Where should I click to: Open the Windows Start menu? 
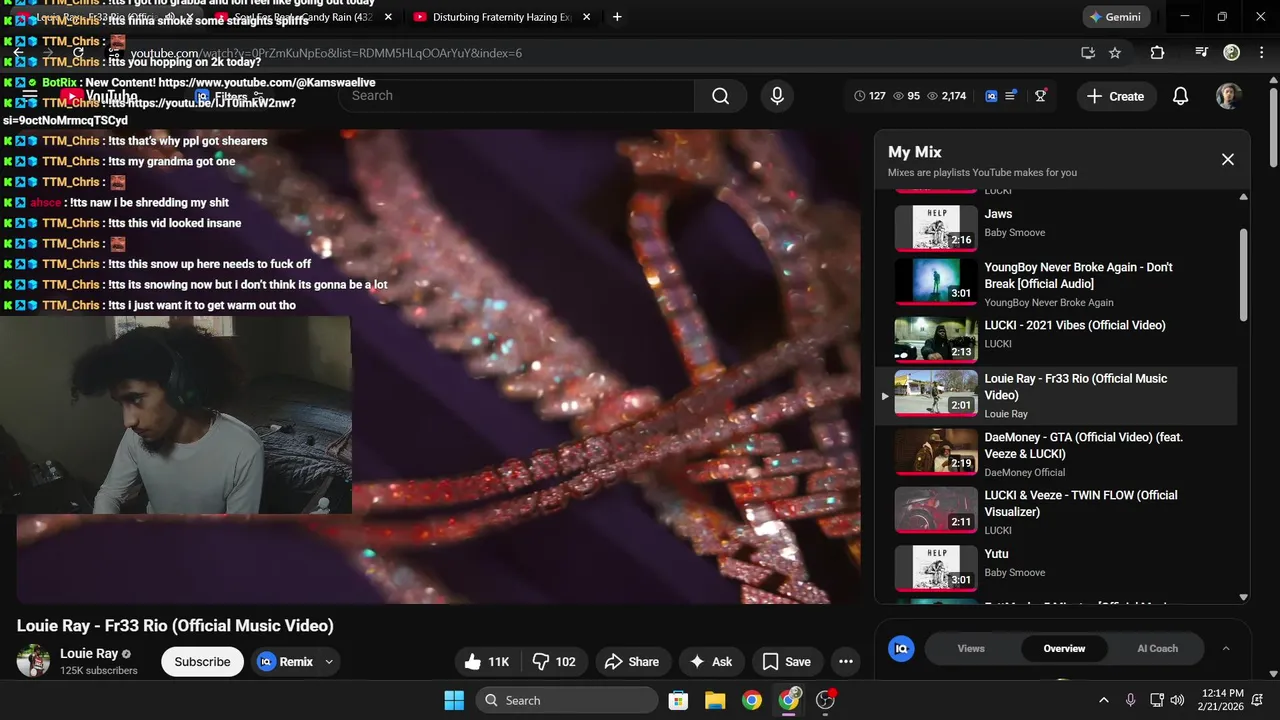[x=454, y=700]
